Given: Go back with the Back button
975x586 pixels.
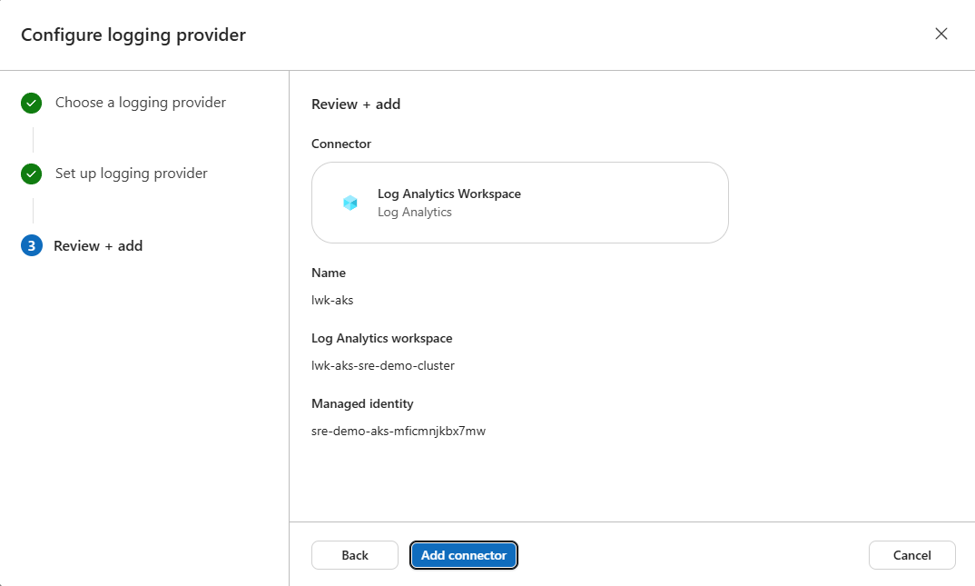Looking at the screenshot, I should pyautogui.click(x=354, y=555).
